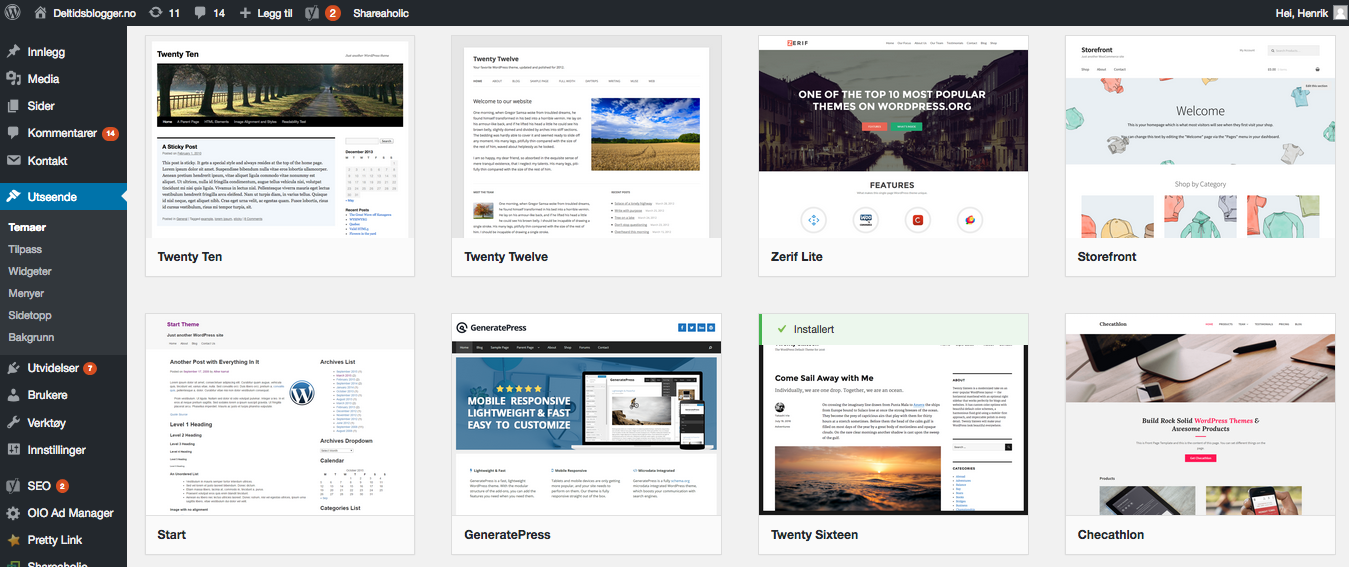
Task: Click the Brukere person icon
Action: click(x=14, y=395)
